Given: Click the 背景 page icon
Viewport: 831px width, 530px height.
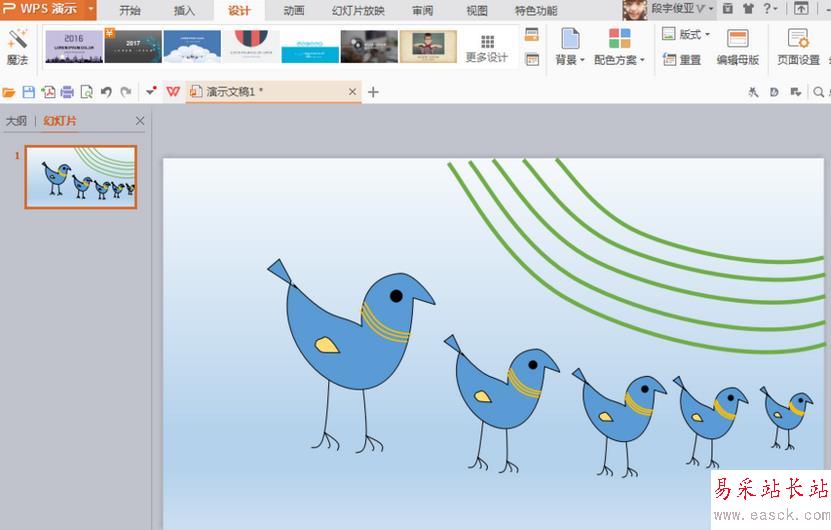Looking at the screenshot, I should (x=570, y=39).
